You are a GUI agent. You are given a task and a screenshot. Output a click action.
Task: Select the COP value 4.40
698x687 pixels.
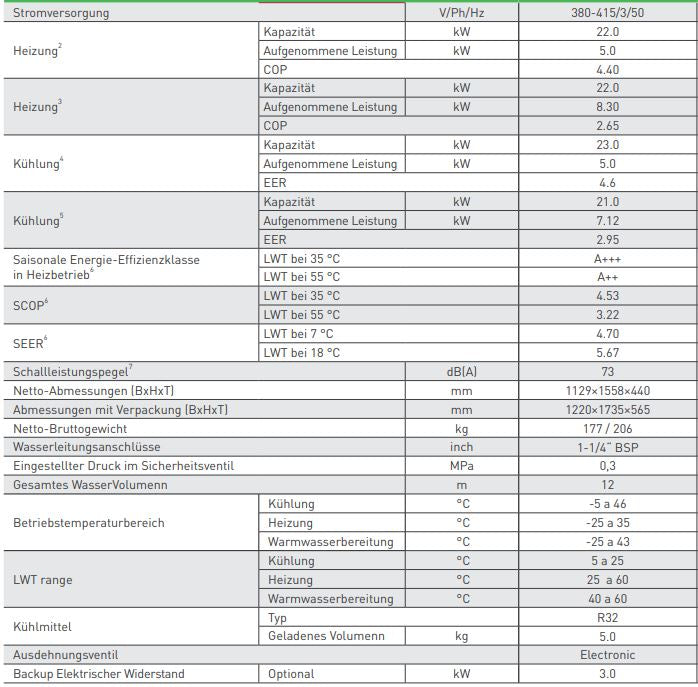pyautogui.click(x=607, y=70)
